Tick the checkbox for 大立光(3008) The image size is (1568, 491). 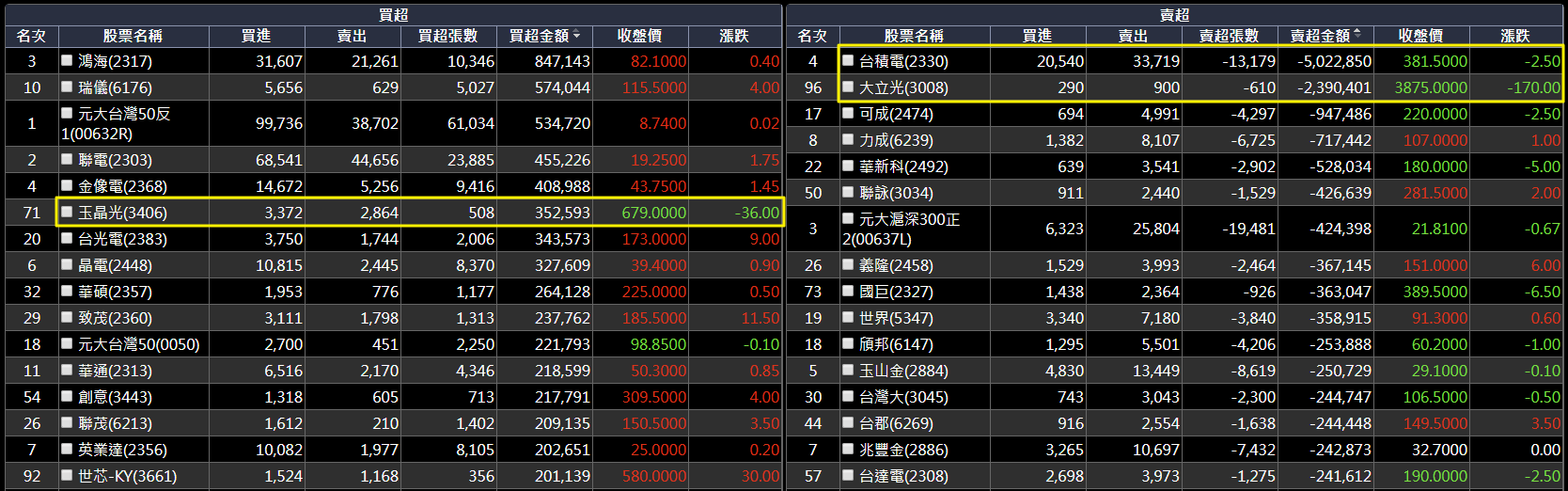click(x=848, y=87)
